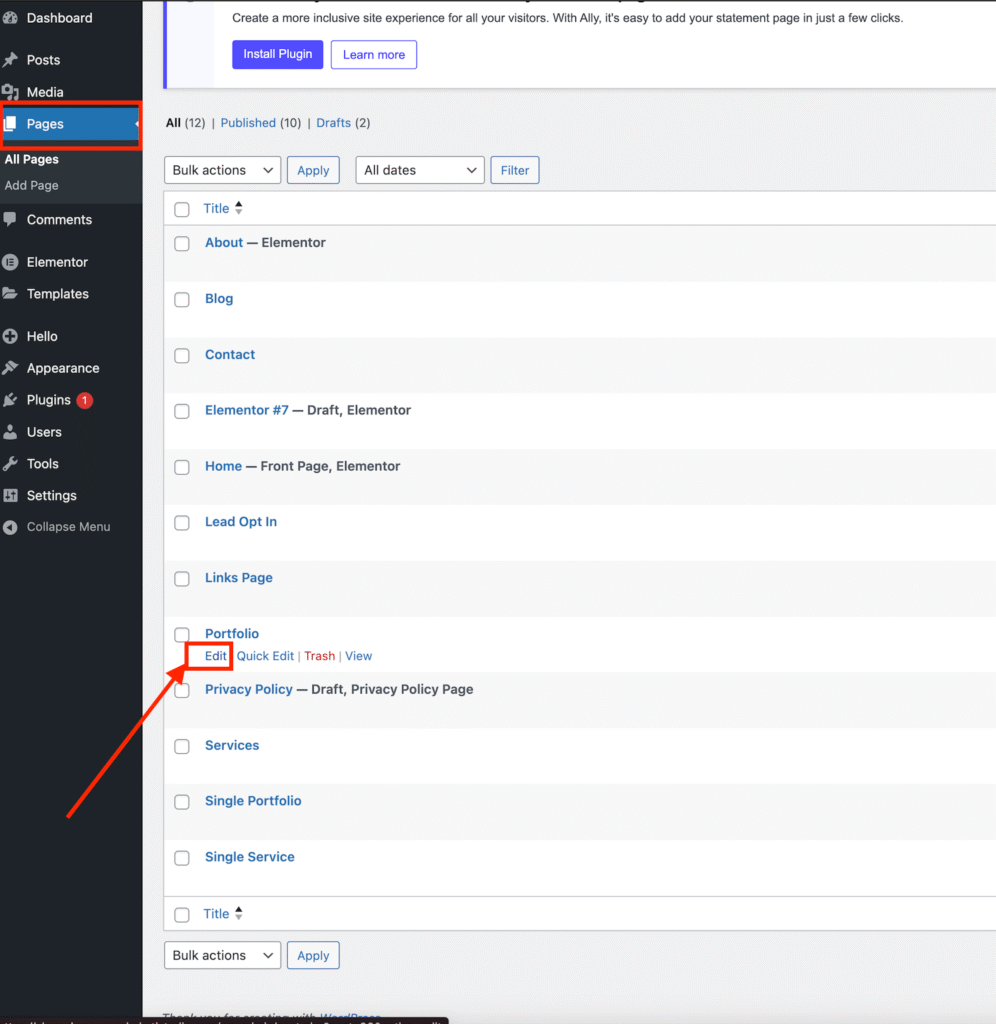
Task: Check the box next to About page
Action: [182, 243]
